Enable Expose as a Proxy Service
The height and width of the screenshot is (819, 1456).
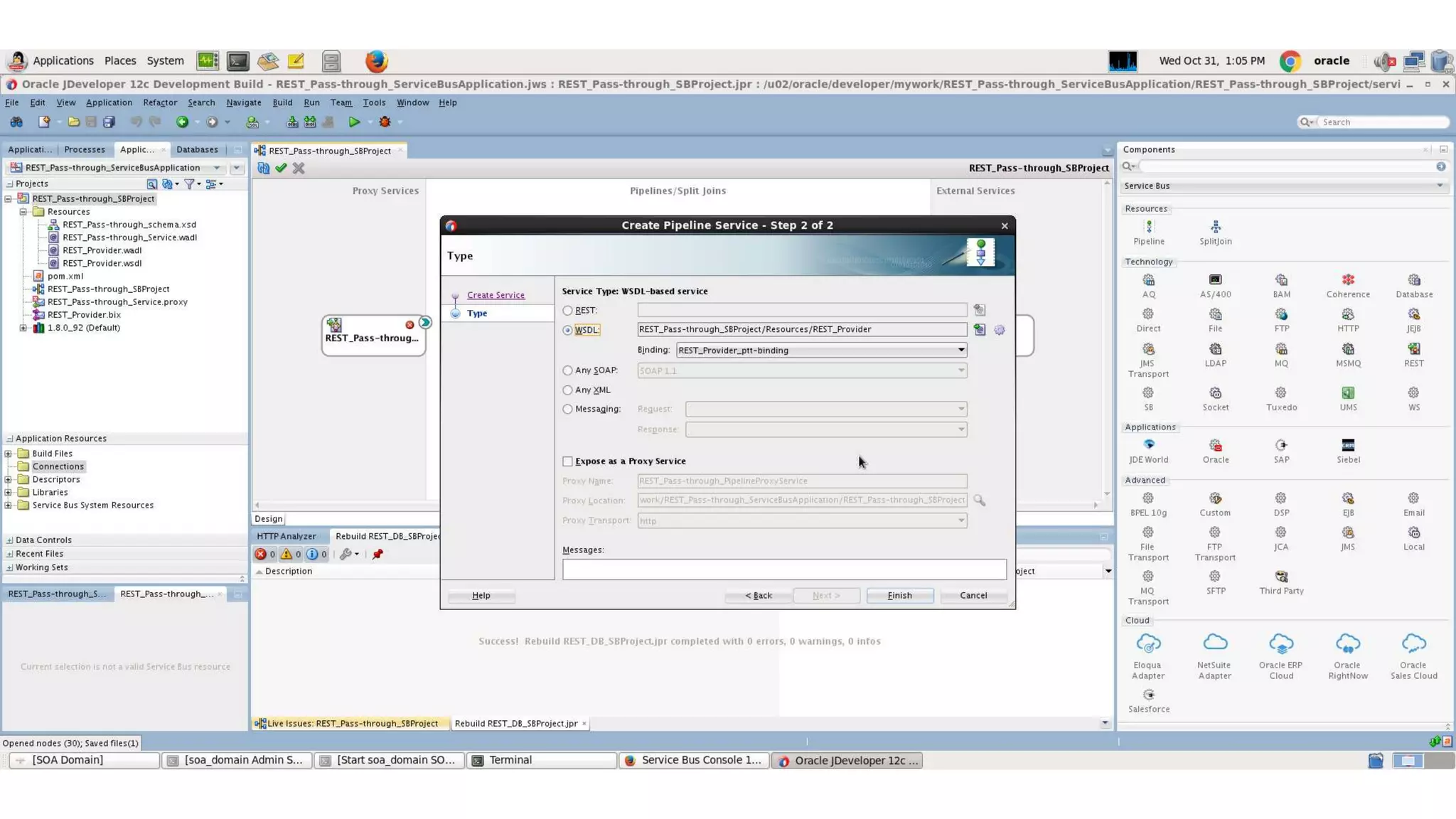pyautogui.click(x=567, y=461)
